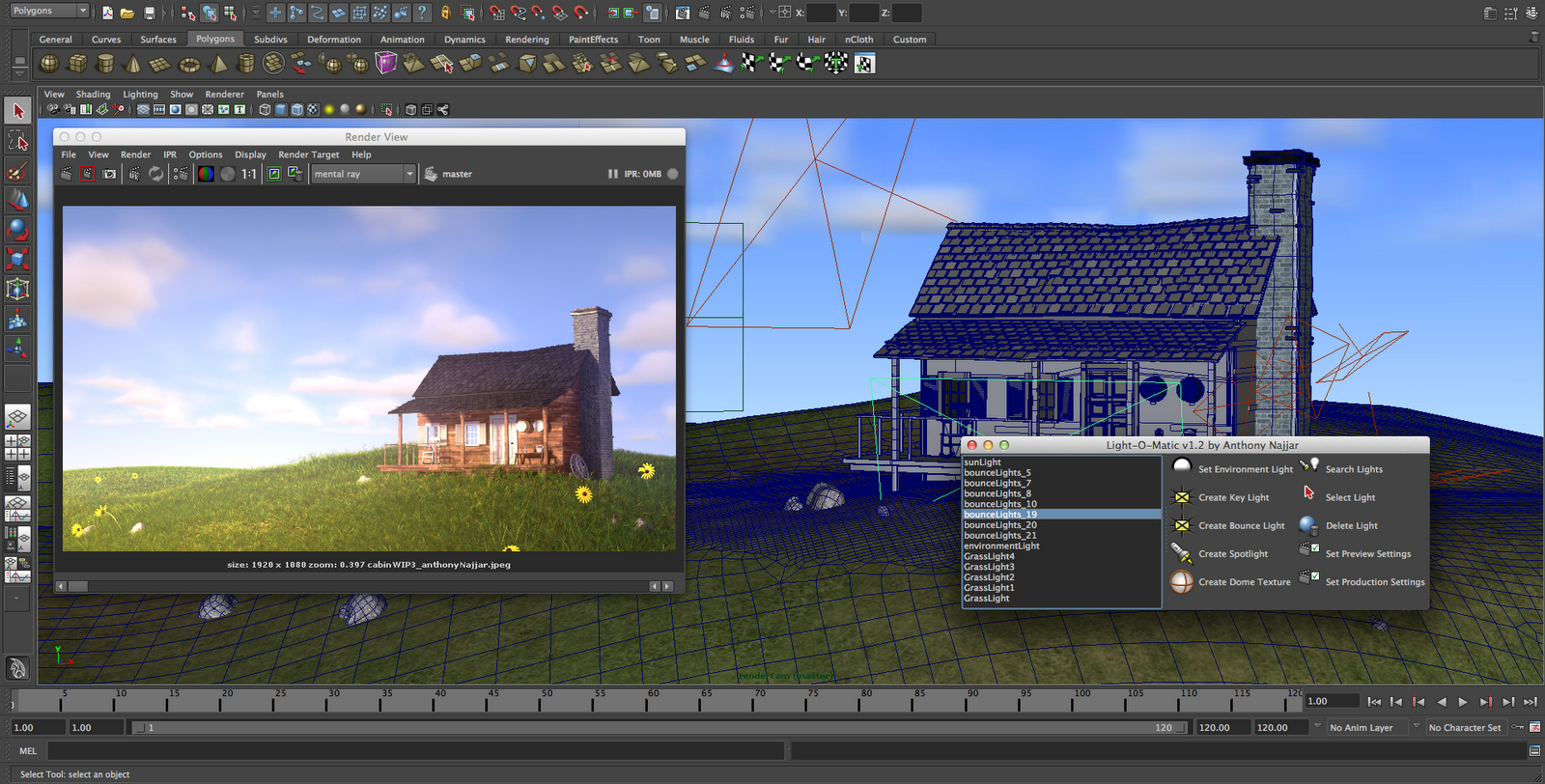Click the purple cube shelf icon

tap(386, 64)
